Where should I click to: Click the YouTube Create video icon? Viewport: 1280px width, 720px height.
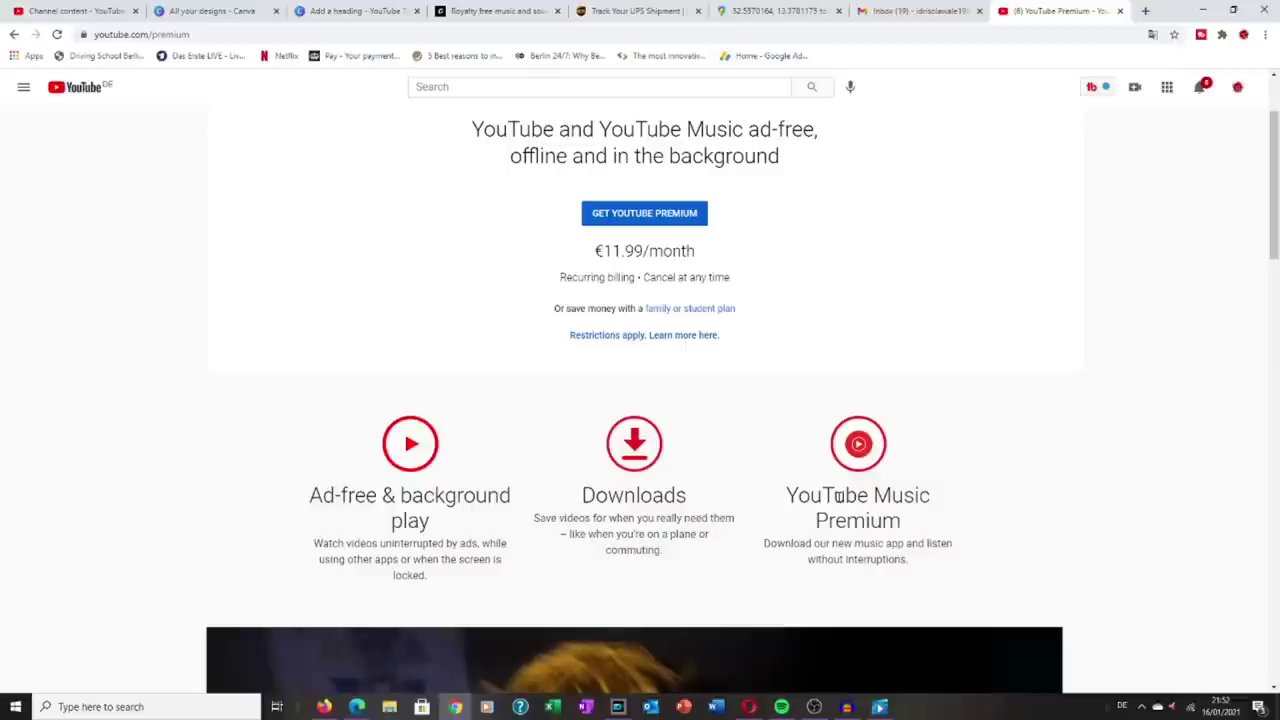coord(1134,86)
